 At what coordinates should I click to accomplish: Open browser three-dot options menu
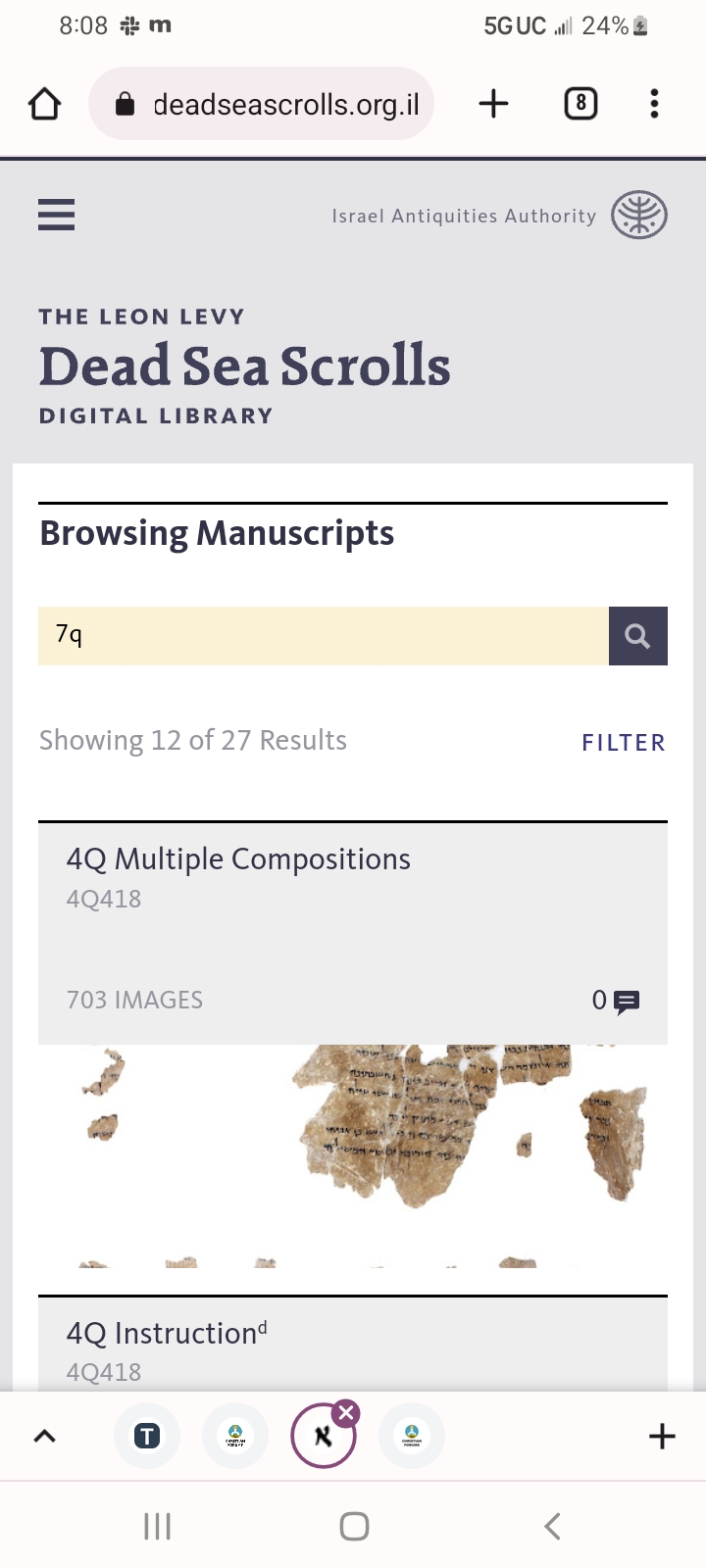(654, 104)
